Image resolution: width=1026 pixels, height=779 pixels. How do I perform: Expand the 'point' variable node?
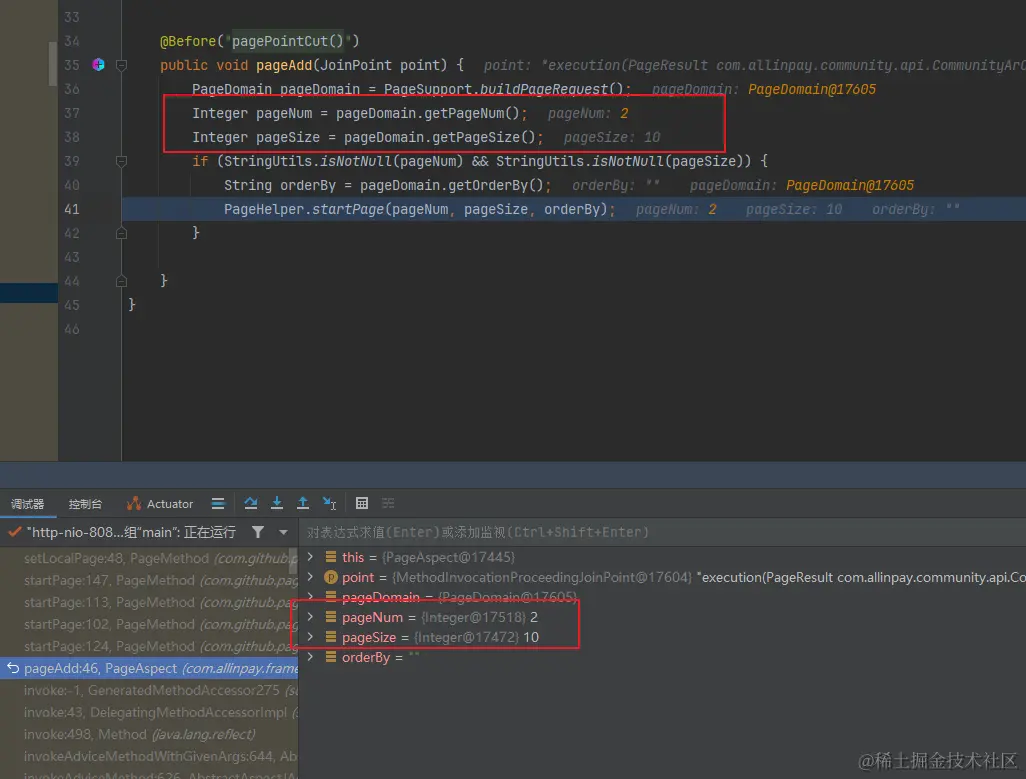pyautogui.click(x=310, y=576)
